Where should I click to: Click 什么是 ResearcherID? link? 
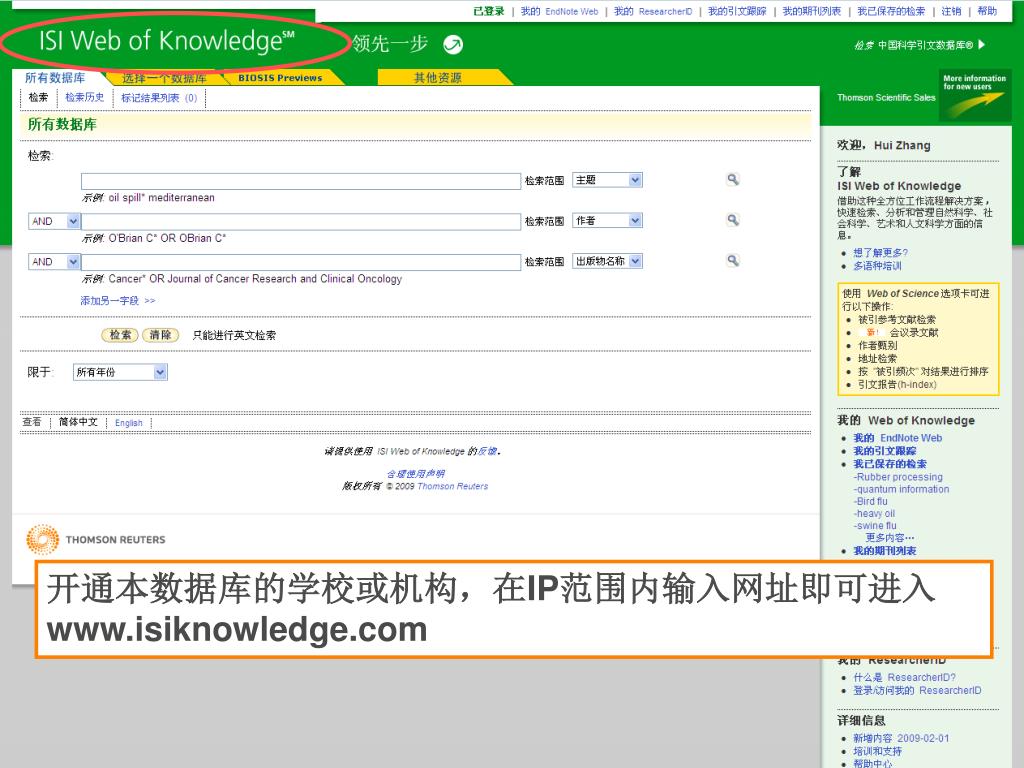[x=904, y=677]
